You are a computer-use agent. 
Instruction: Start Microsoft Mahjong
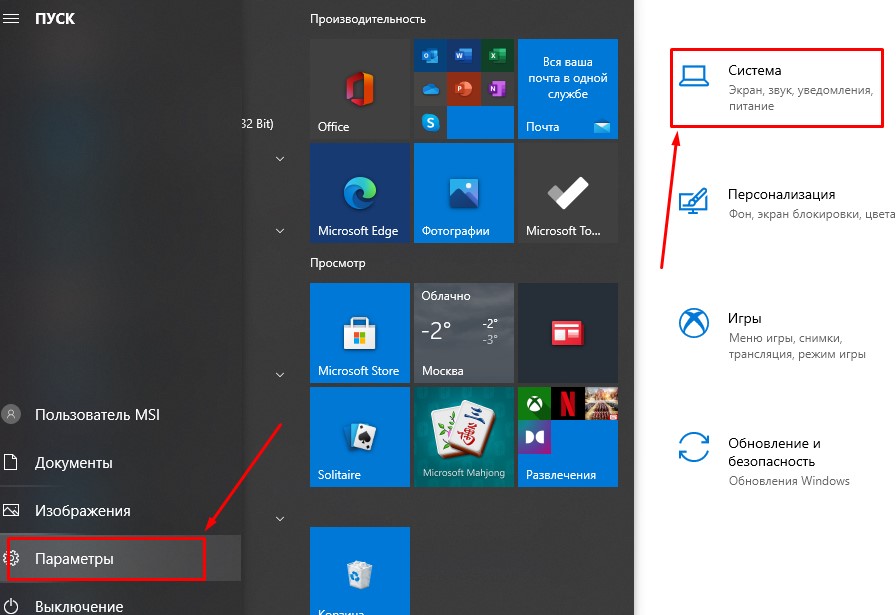(x=463, y=436)
